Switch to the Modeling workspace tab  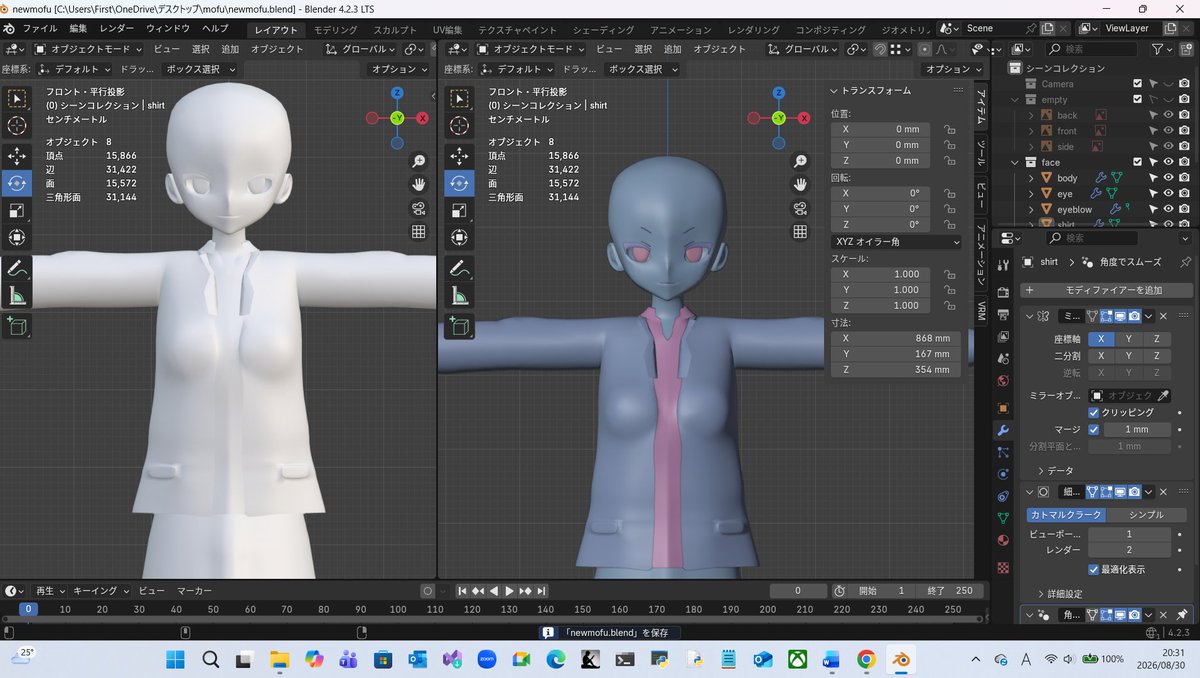[x=336, y=30]
